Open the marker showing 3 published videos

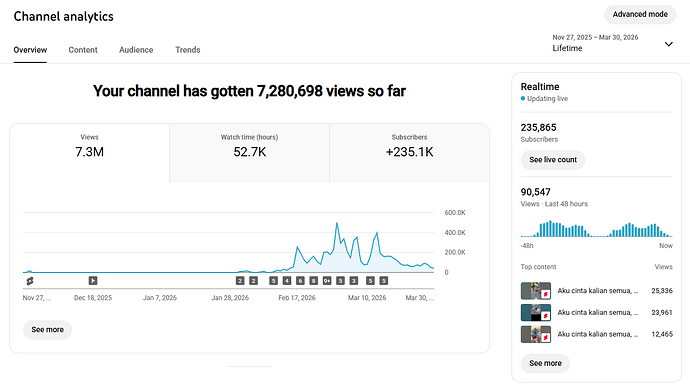tap(354, 281)
